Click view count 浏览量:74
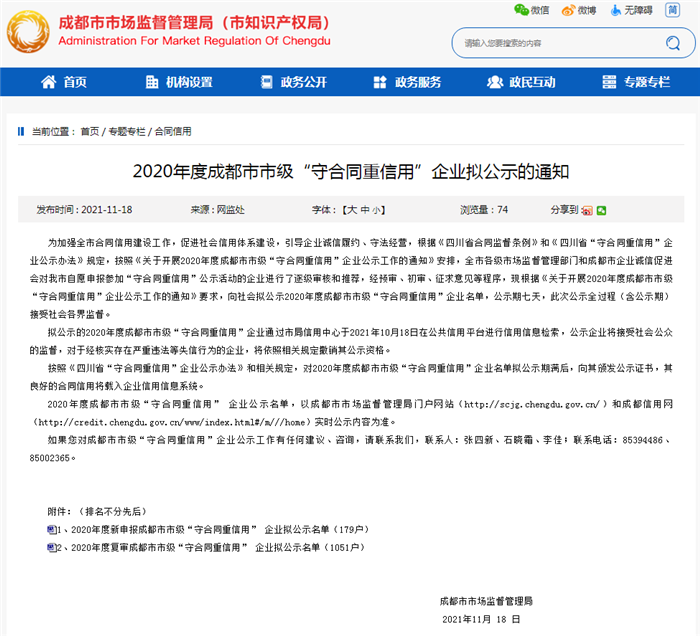 (484, 210)
